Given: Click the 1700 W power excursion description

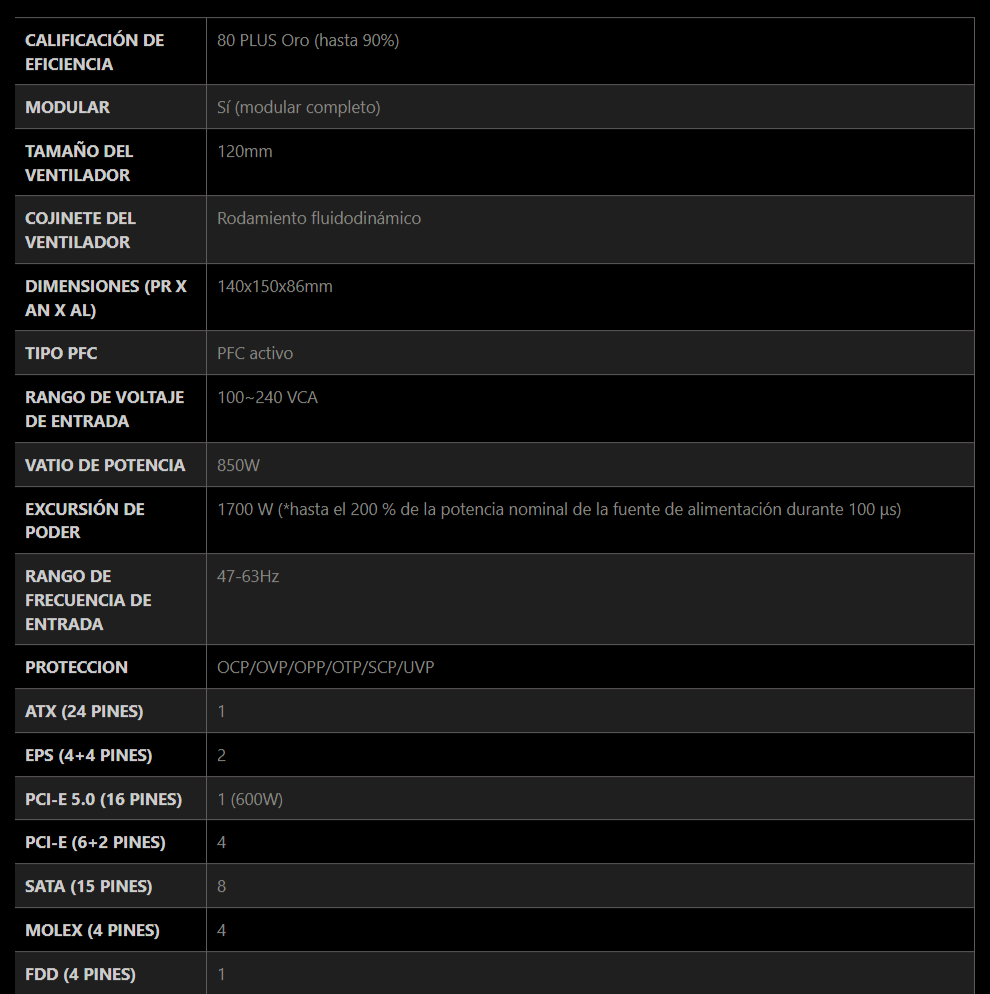Looking at the screenshot, I should point(558,509).
